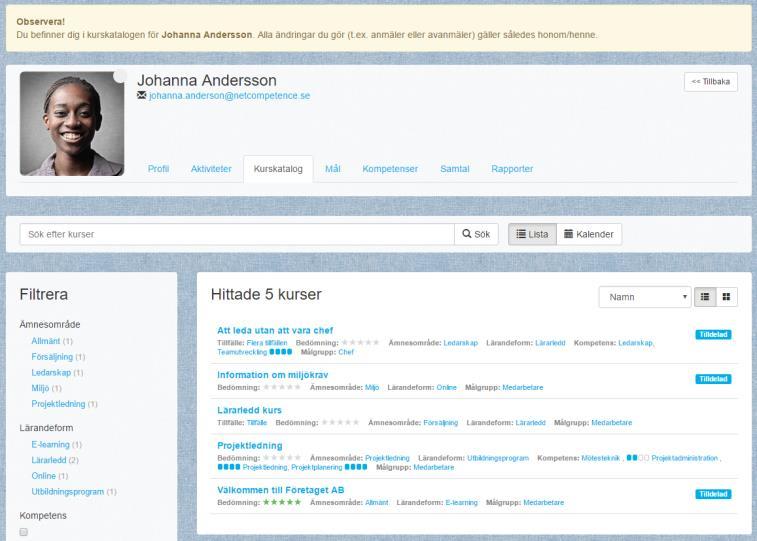Viewport: 757px width, 541px height.
Task: Click the Sök efter kurser search field
Action: [237, 234]
